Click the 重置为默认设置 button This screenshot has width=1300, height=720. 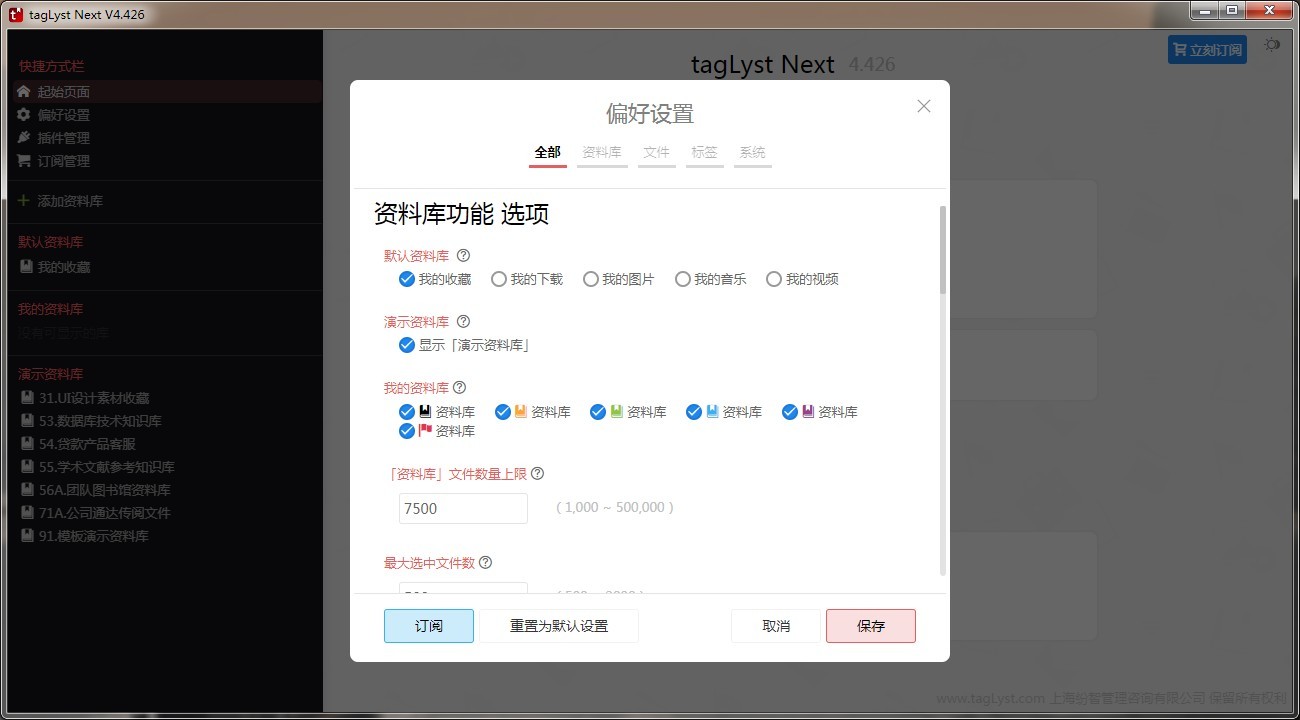tap(559, 625)
